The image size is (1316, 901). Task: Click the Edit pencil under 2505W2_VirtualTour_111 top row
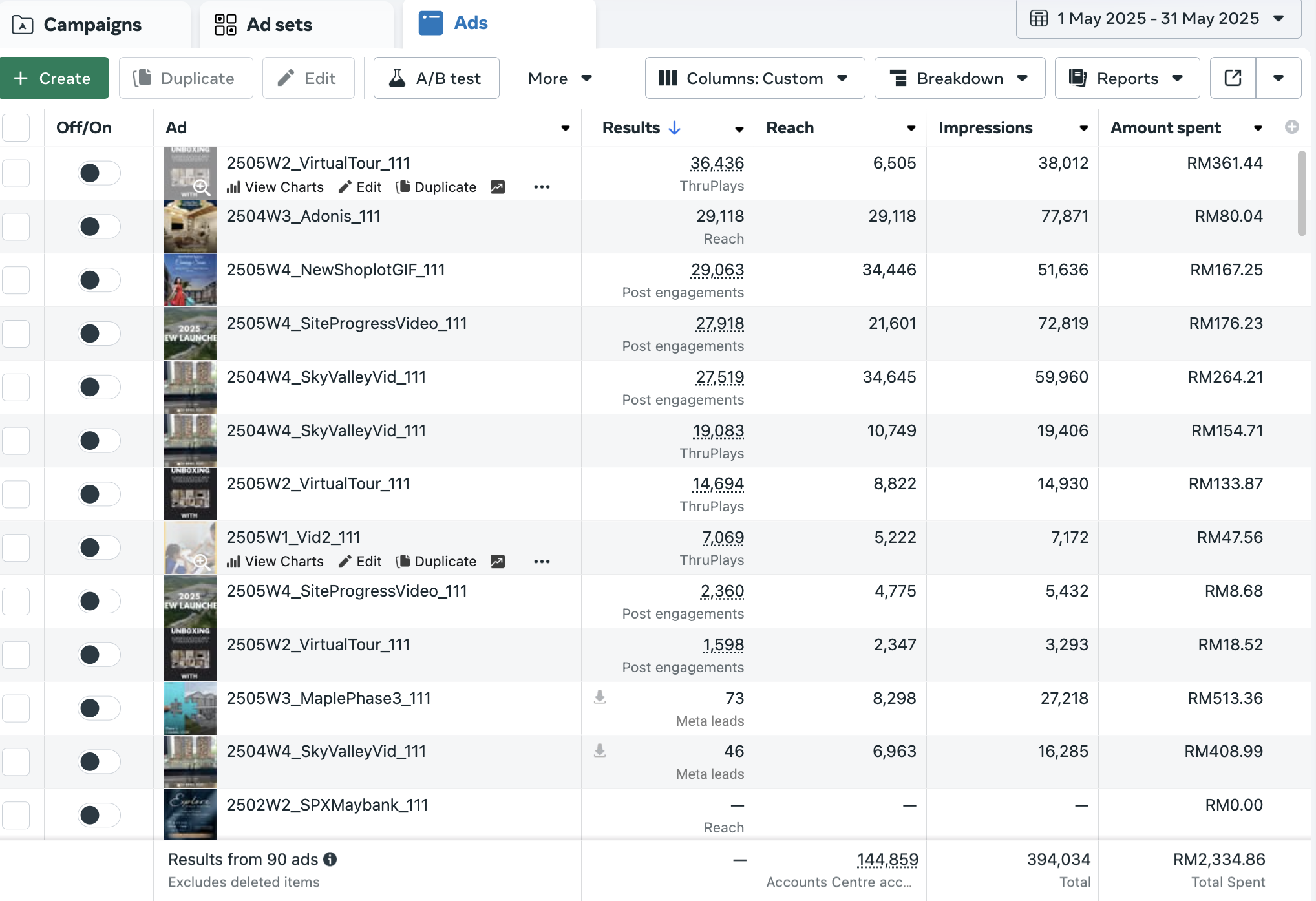360,187
